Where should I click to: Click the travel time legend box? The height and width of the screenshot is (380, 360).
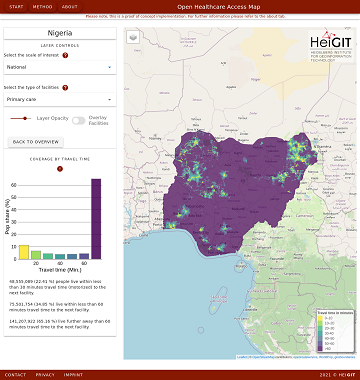(335, 331)
